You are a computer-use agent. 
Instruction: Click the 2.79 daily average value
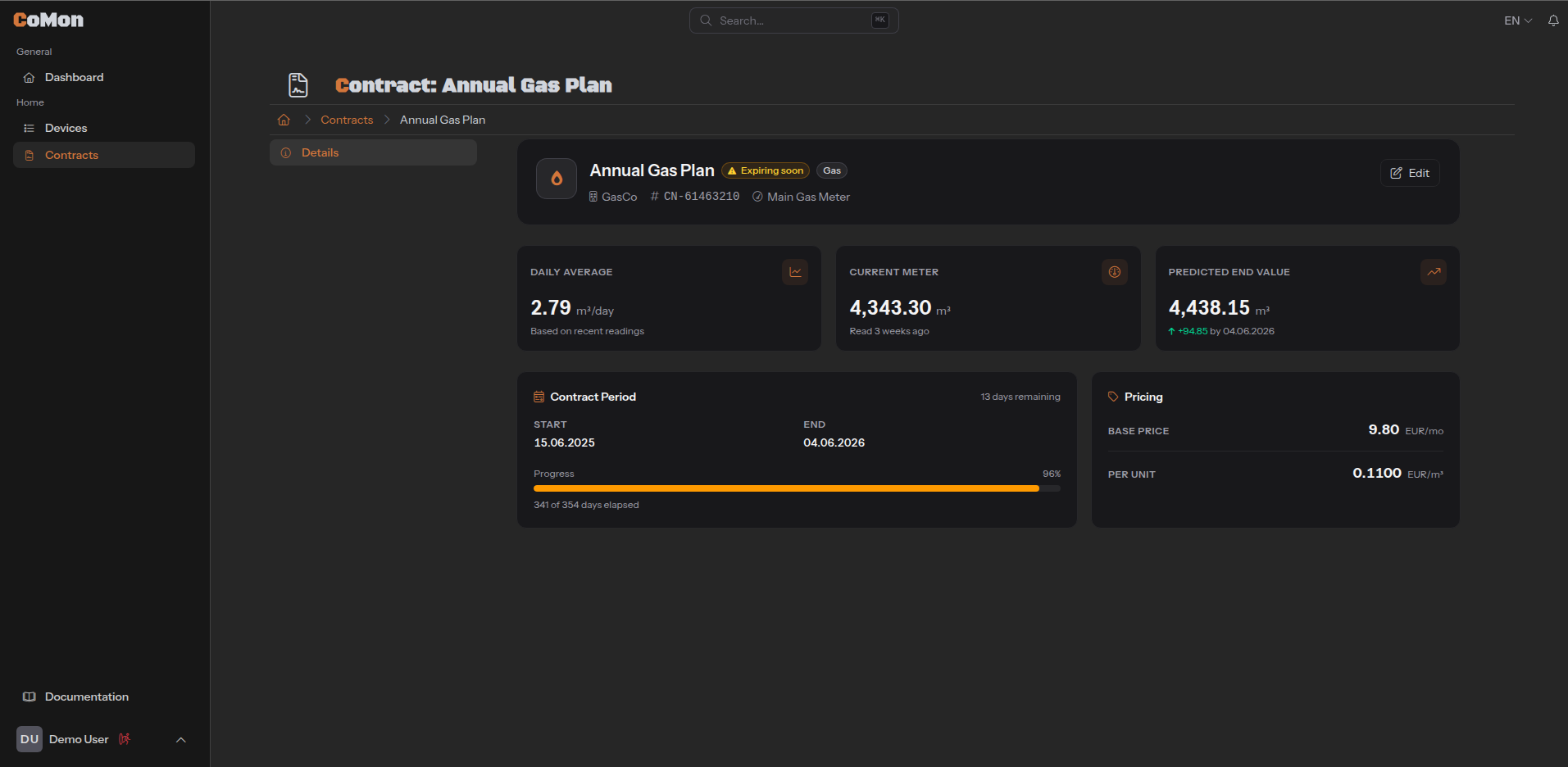(551, 307)
